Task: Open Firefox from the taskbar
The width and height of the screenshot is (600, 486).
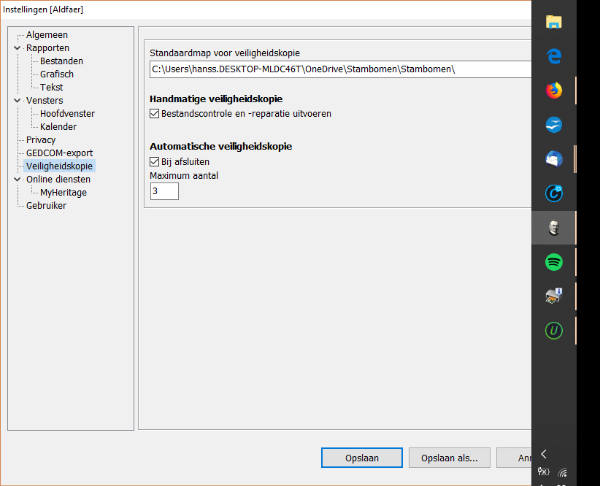Action: 554,90
